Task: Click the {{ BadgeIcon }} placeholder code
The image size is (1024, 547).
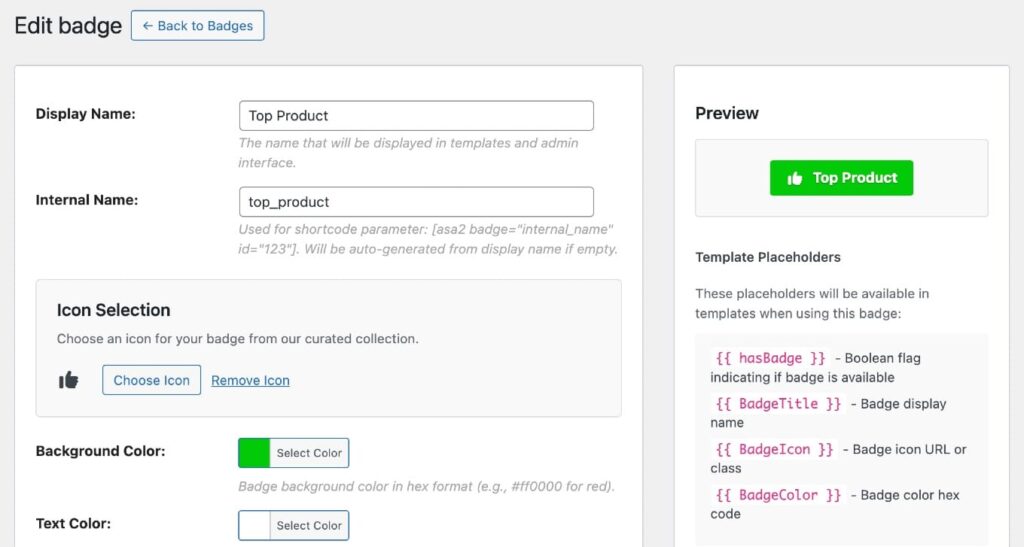Action: click(774, 450)
